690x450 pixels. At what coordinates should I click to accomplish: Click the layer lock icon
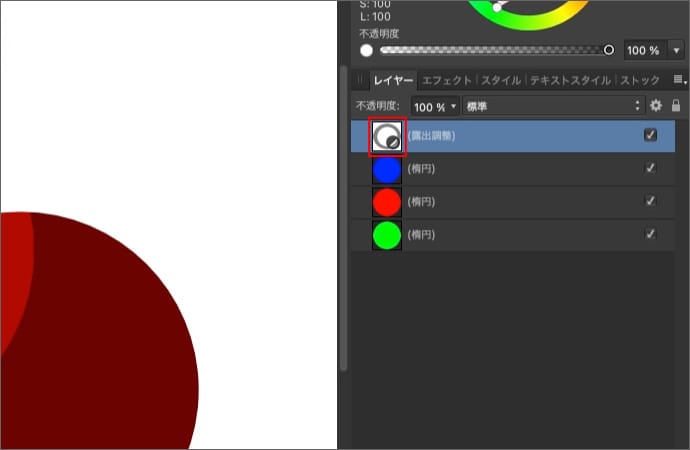click(676, 105)
